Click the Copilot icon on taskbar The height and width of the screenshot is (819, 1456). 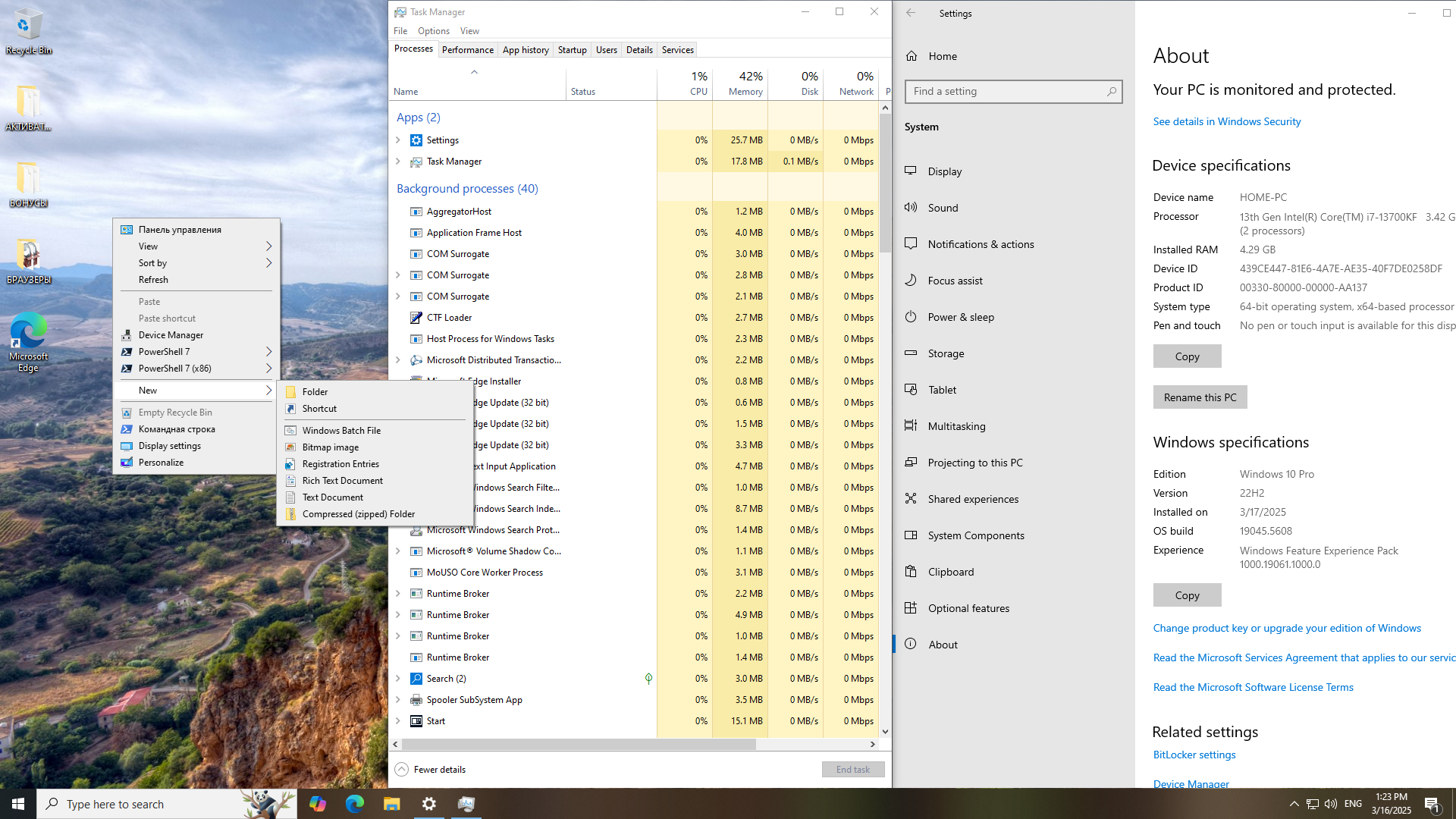click(318, 804)
